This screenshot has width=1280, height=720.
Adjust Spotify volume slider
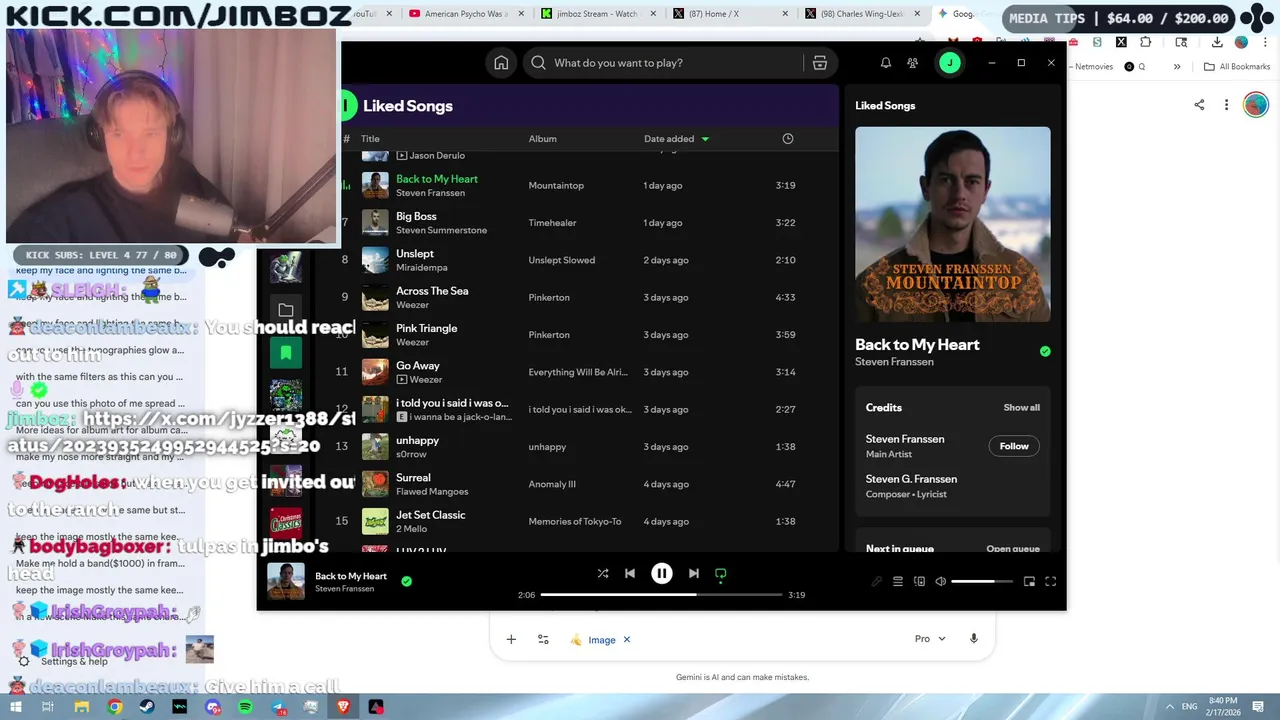coord(982,582)
